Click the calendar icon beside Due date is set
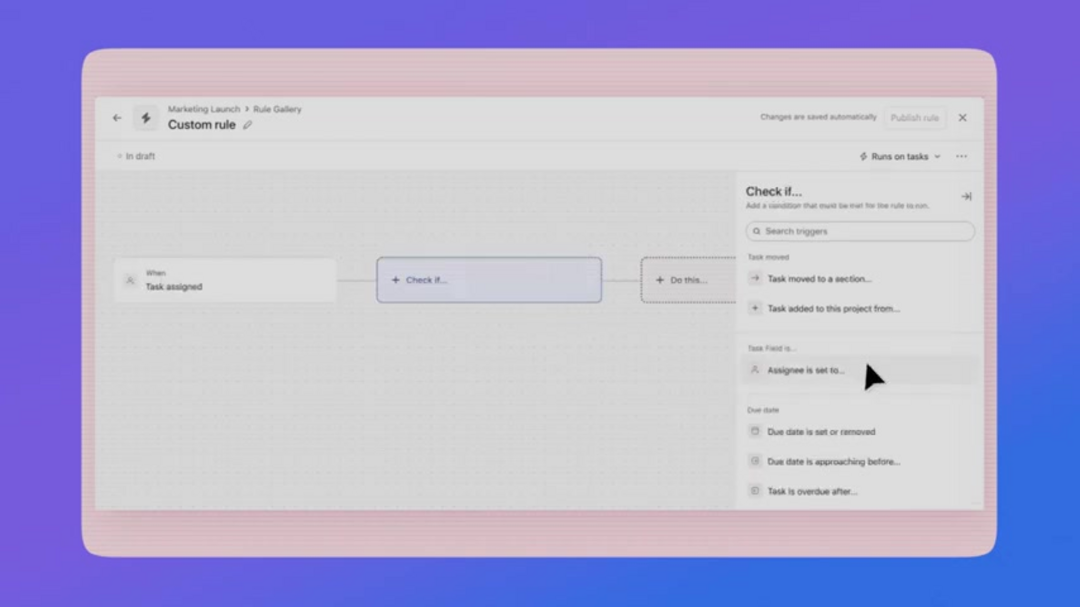 755,432
